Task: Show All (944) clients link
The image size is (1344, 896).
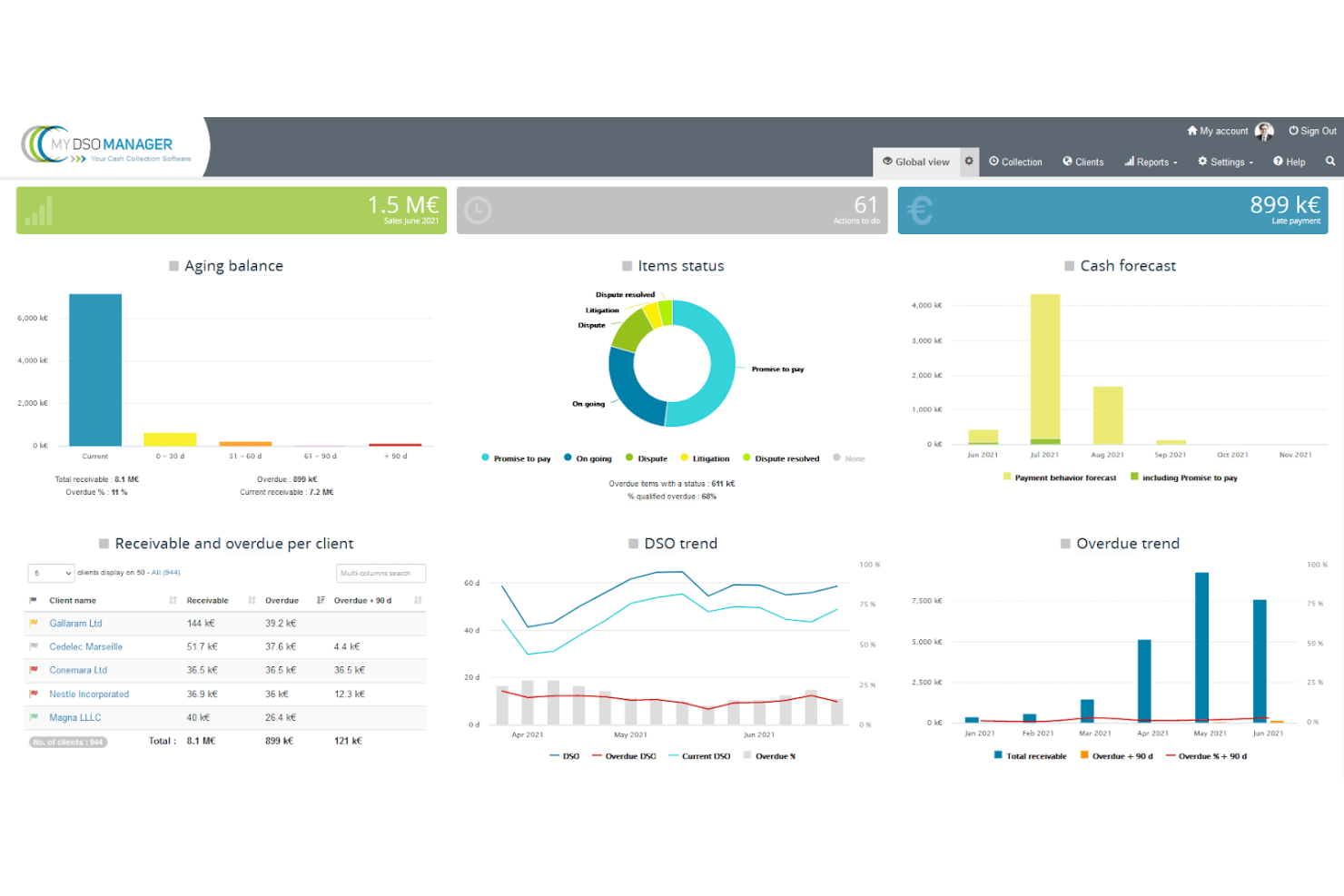Action: click(165, 573)
